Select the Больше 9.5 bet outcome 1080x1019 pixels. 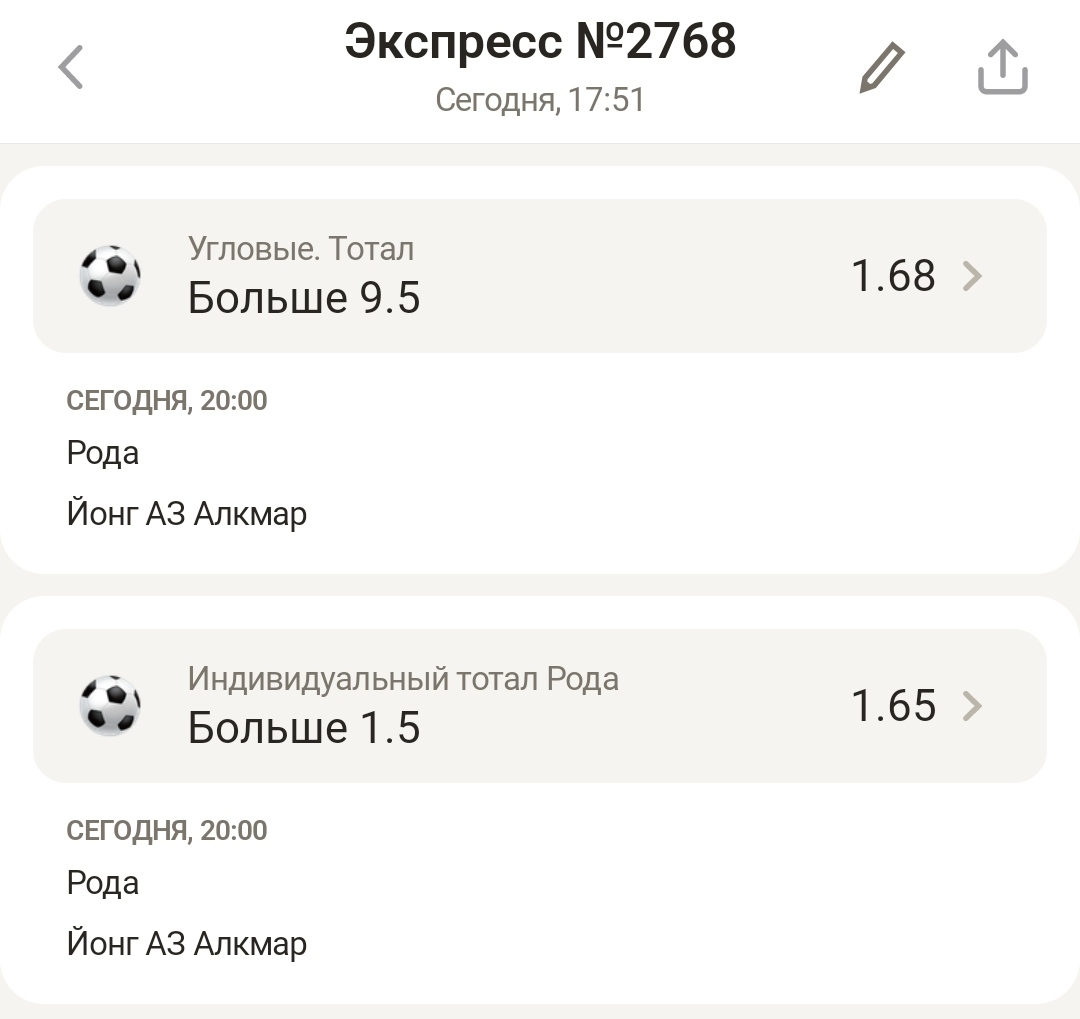click(304, 298)
